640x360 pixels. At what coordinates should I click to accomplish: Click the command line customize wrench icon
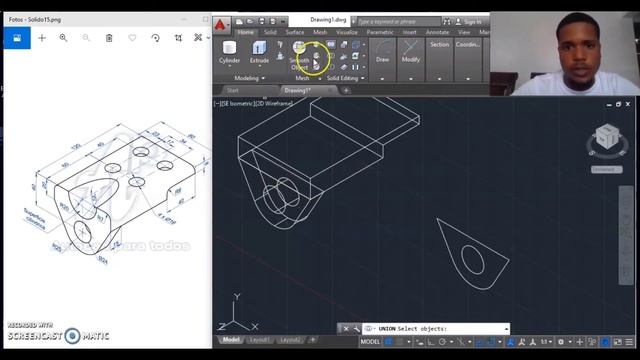click(x=356, y=329)
